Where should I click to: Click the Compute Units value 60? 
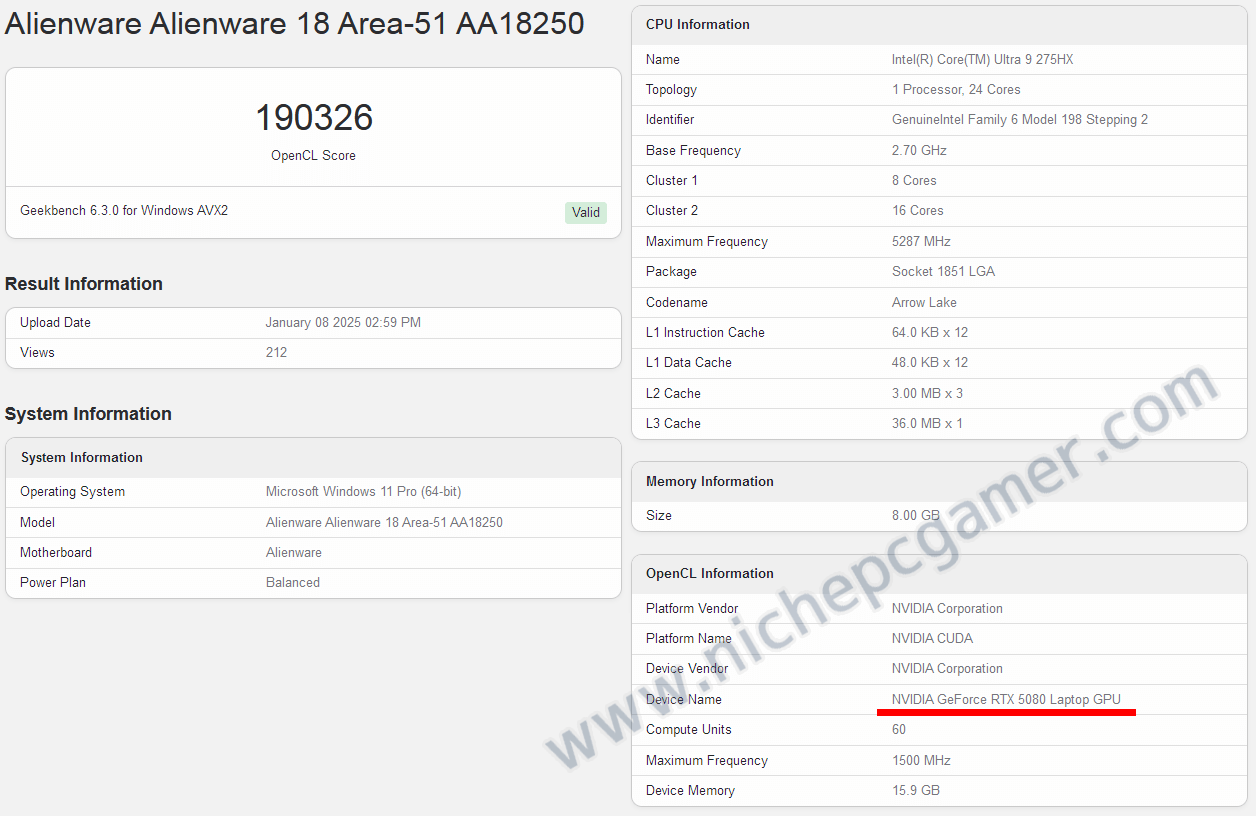click(x=899, y=730)
